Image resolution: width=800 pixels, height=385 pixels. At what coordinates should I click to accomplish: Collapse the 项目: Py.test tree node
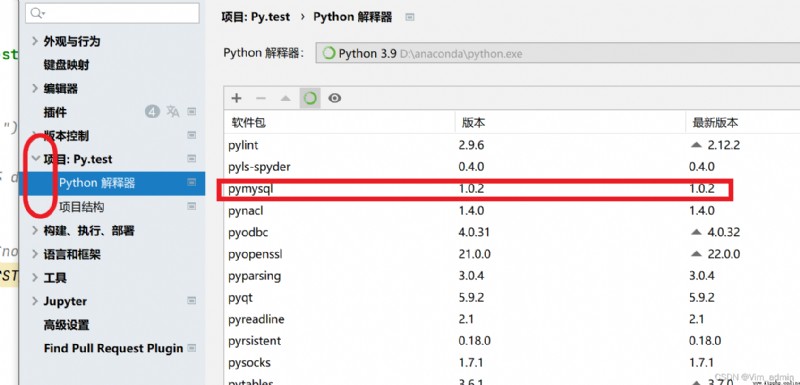pyautogui.click(x=35, y=159)
